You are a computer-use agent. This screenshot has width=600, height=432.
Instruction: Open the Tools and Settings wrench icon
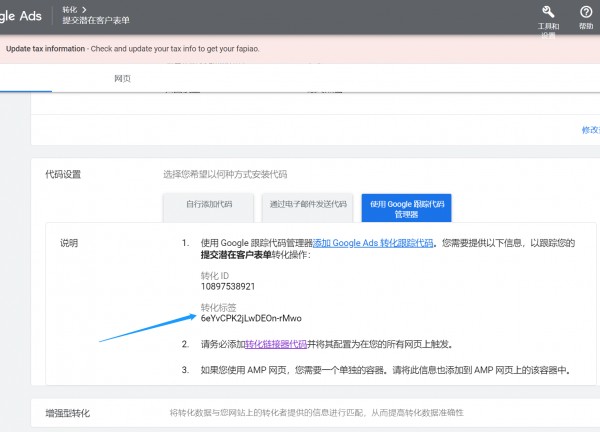[x=548, y=12]
